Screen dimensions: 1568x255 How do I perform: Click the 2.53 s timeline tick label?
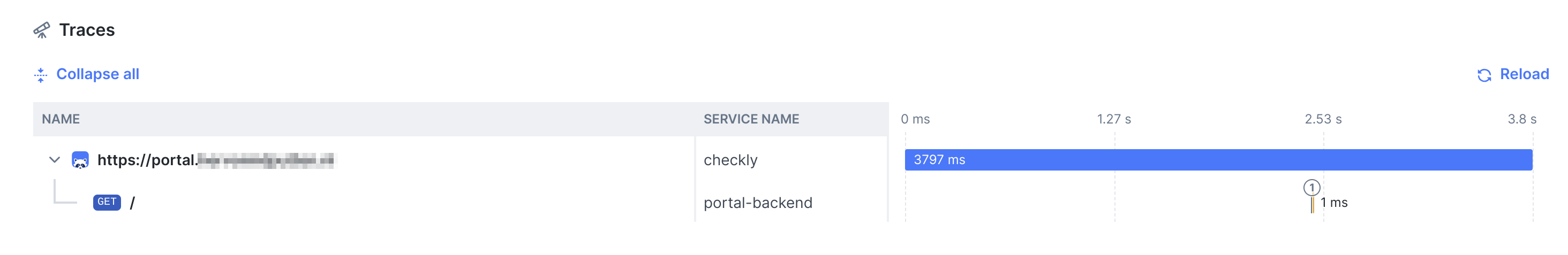point(1323,119)
